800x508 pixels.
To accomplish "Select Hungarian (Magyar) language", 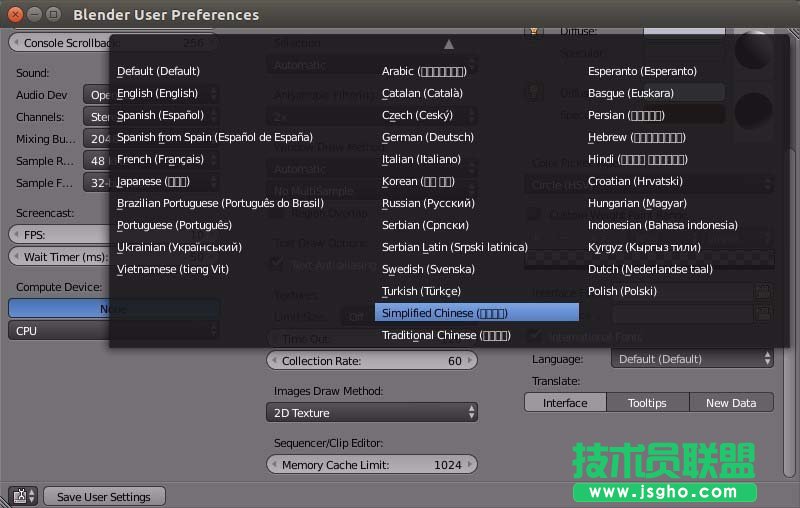I will pyautogui.click(x=637, y=203).
